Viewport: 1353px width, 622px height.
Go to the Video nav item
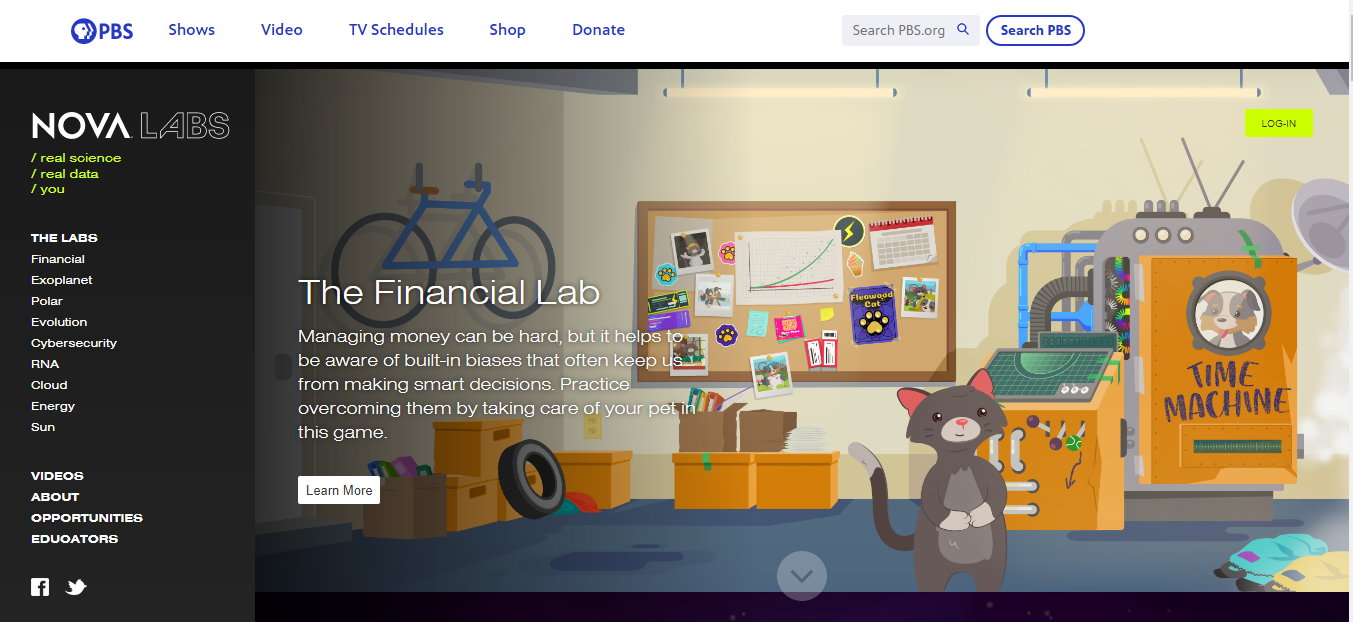282,30
